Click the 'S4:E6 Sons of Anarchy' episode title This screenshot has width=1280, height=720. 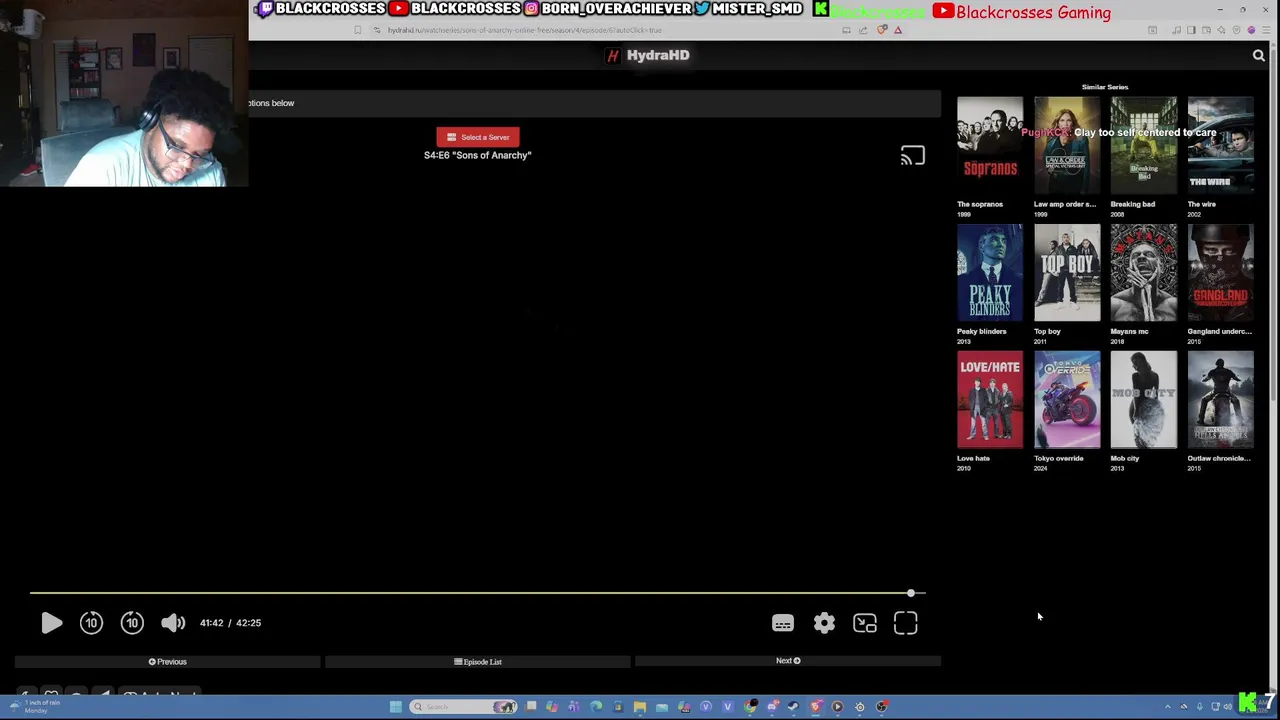click(478, 155)
